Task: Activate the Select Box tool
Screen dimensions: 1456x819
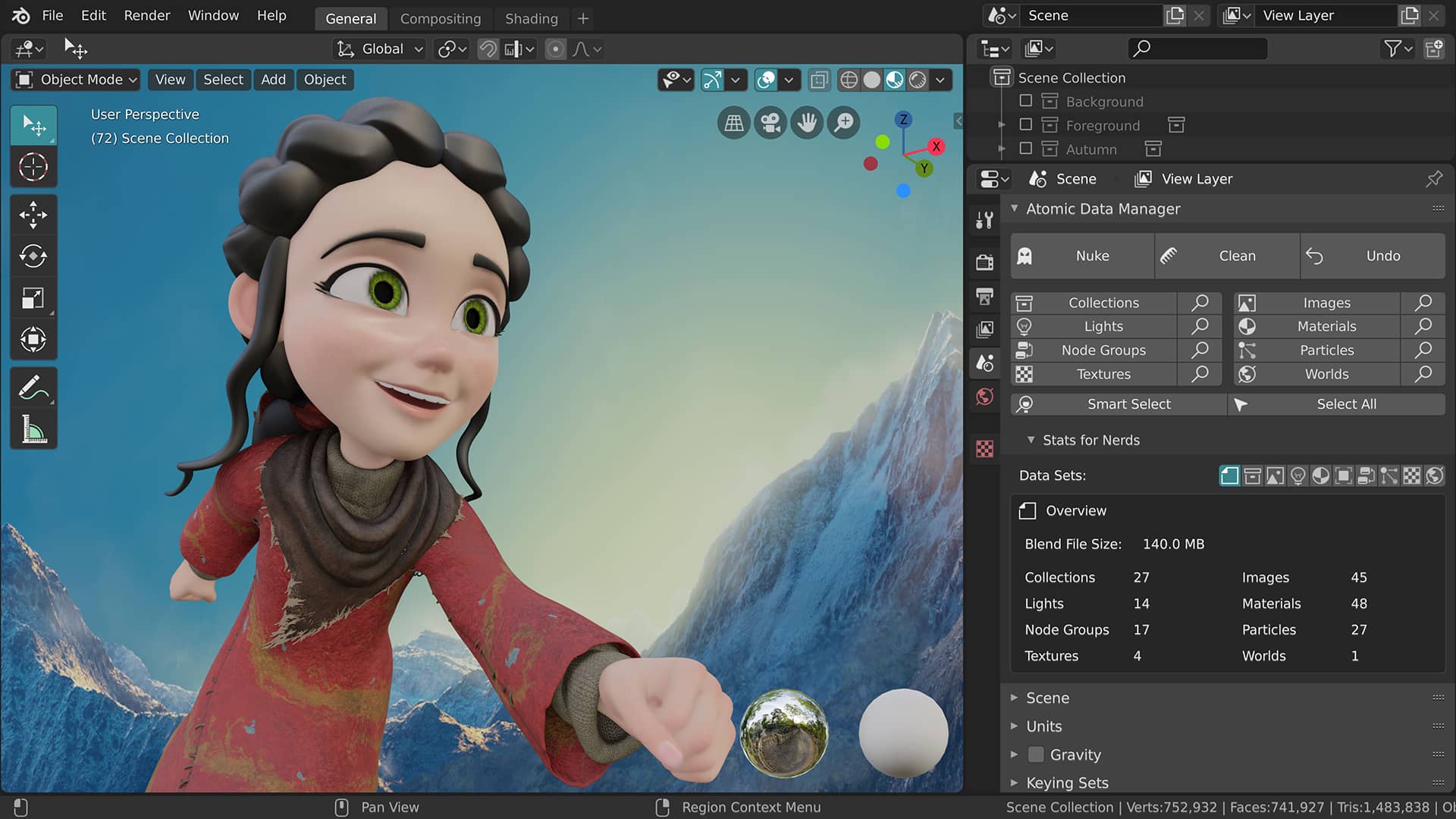Action: tap(33, 125)
